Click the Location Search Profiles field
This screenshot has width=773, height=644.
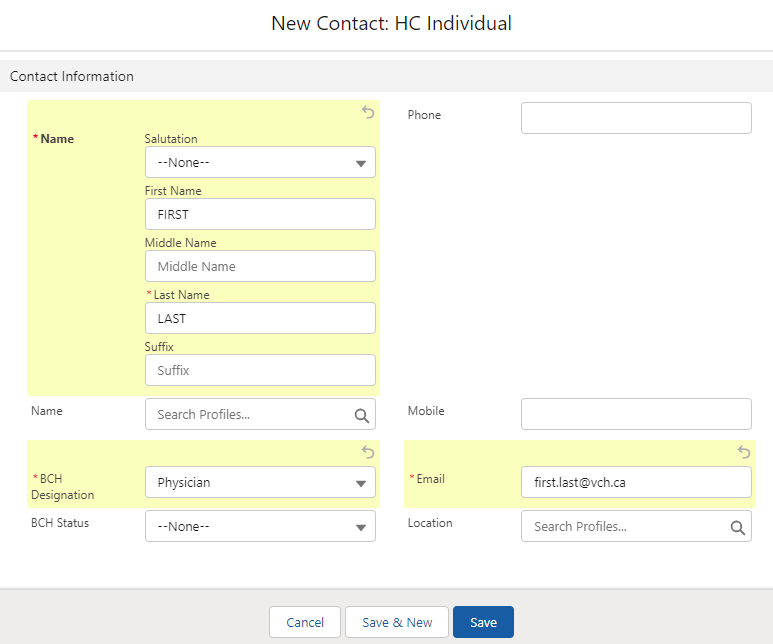[x=636, y=526]
